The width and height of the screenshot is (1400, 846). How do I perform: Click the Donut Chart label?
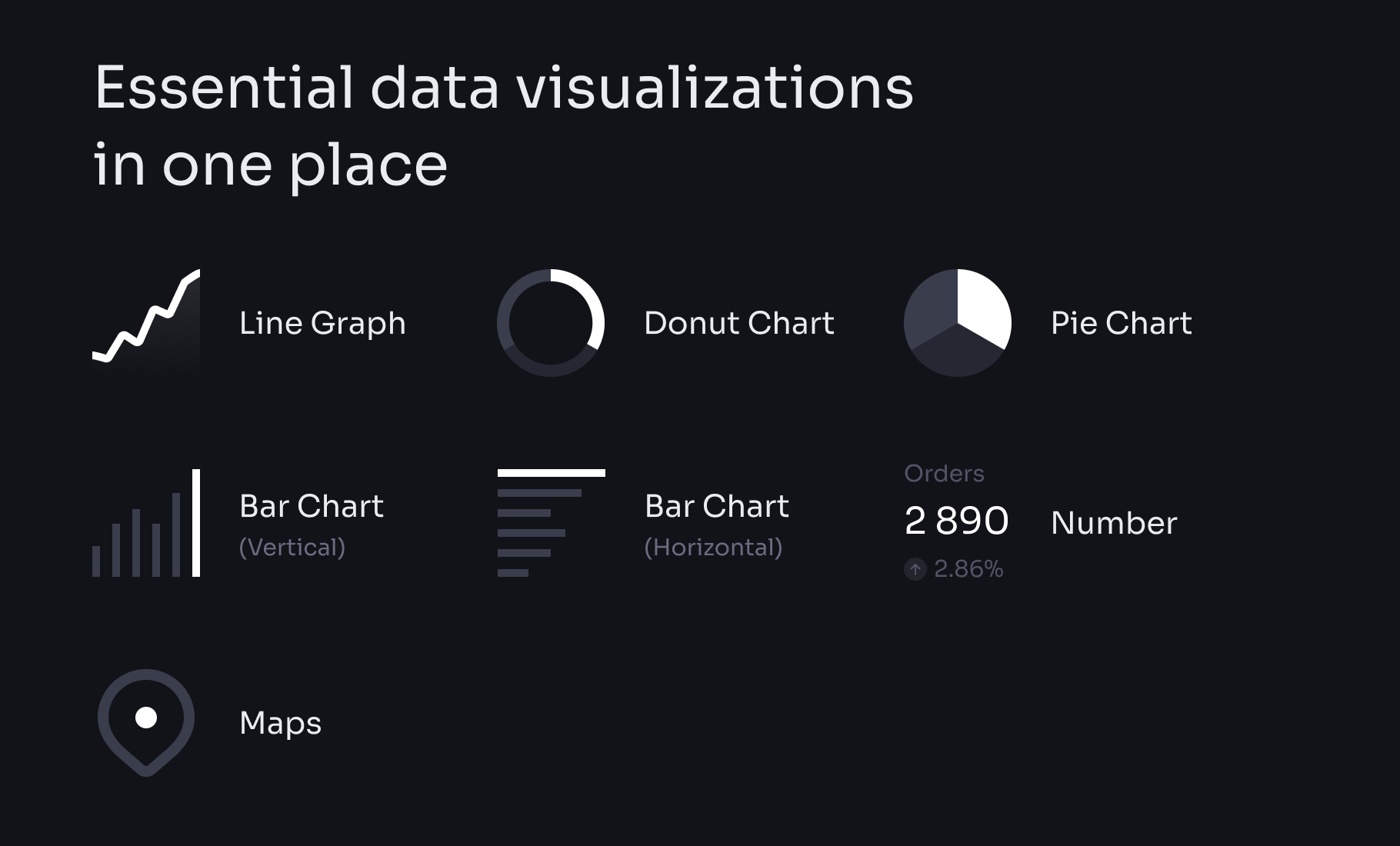click(739, 323)
